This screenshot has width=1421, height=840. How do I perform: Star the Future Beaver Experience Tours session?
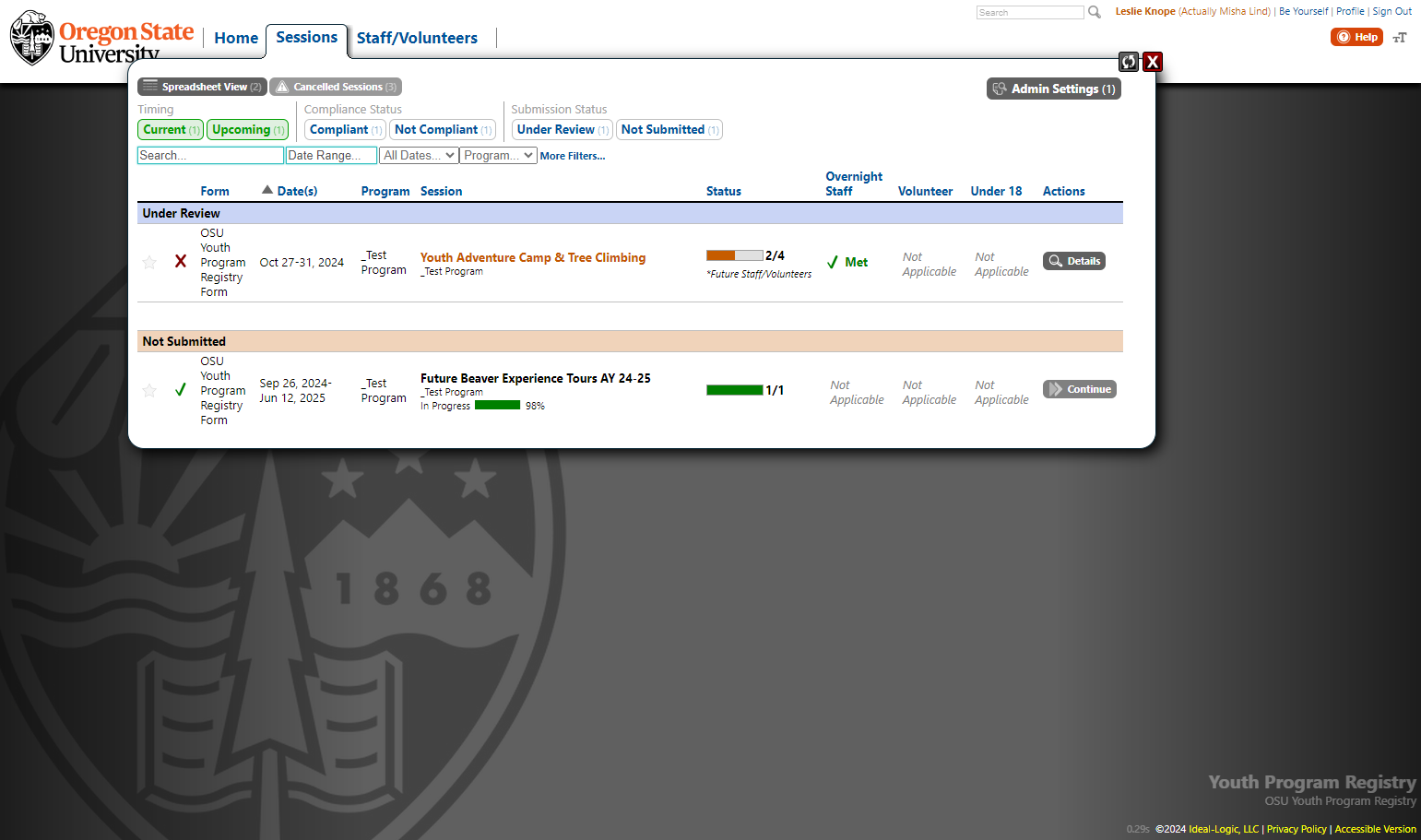149,390
